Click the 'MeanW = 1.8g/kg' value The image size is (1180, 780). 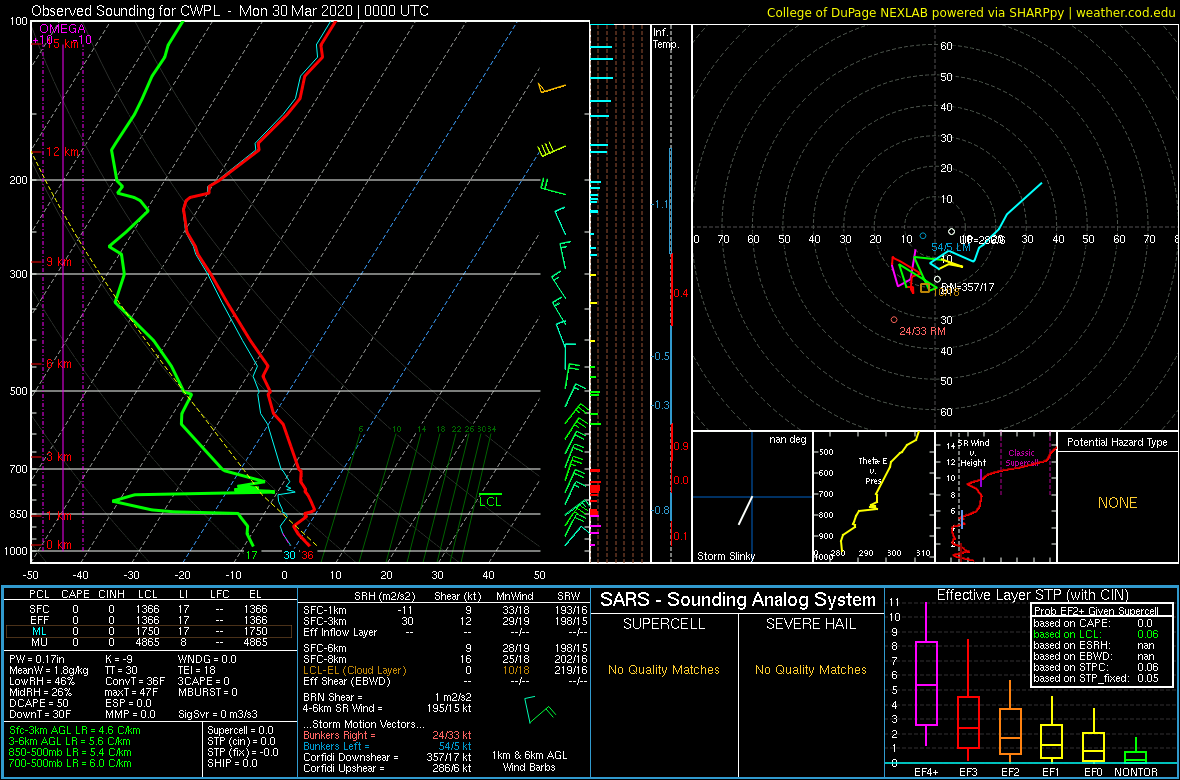click(46, 671)
